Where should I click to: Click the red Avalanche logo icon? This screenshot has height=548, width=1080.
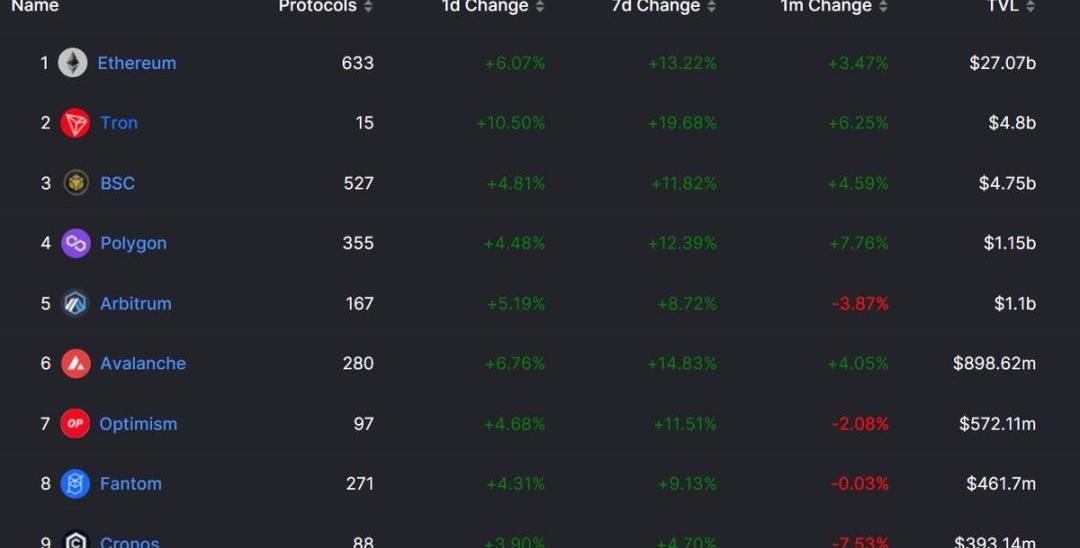pos(76,363)
